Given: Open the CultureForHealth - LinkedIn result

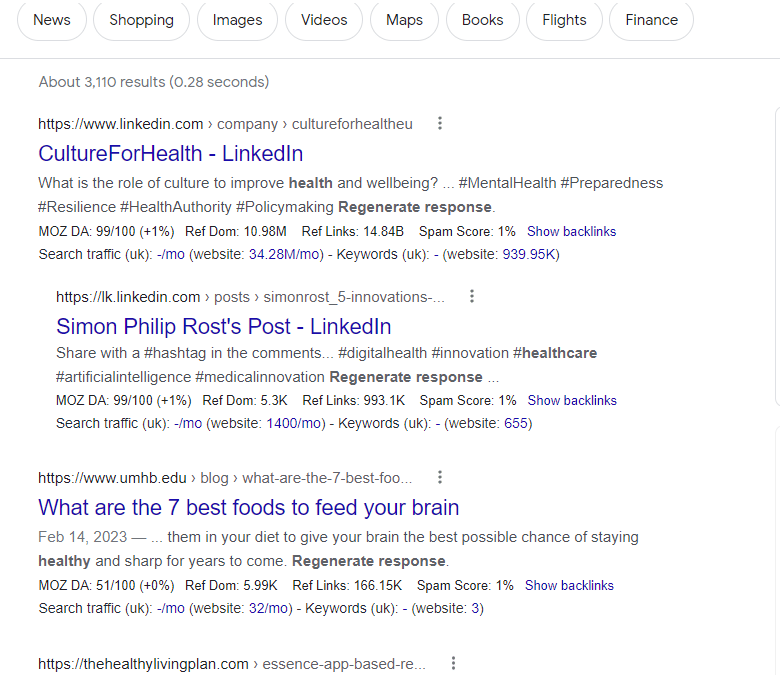Looking at the screenshot, I should (x=171, y=153).
